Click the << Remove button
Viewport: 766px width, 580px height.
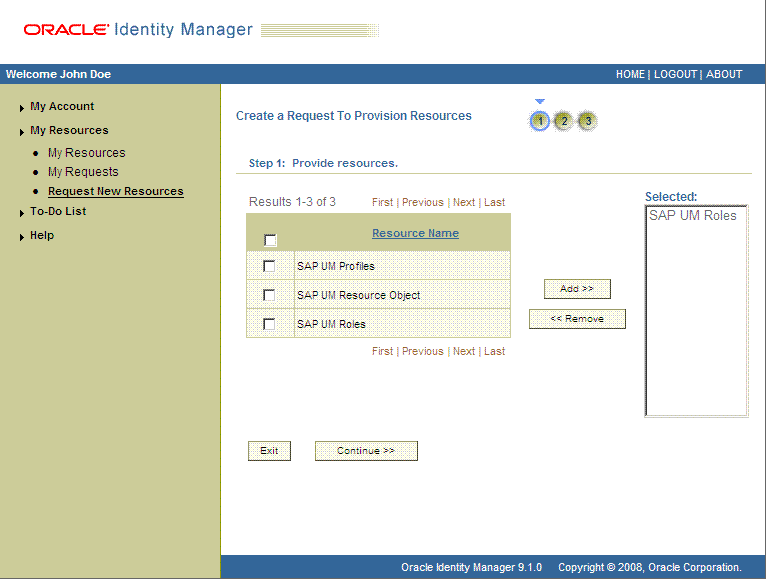[x=577, y=319]
